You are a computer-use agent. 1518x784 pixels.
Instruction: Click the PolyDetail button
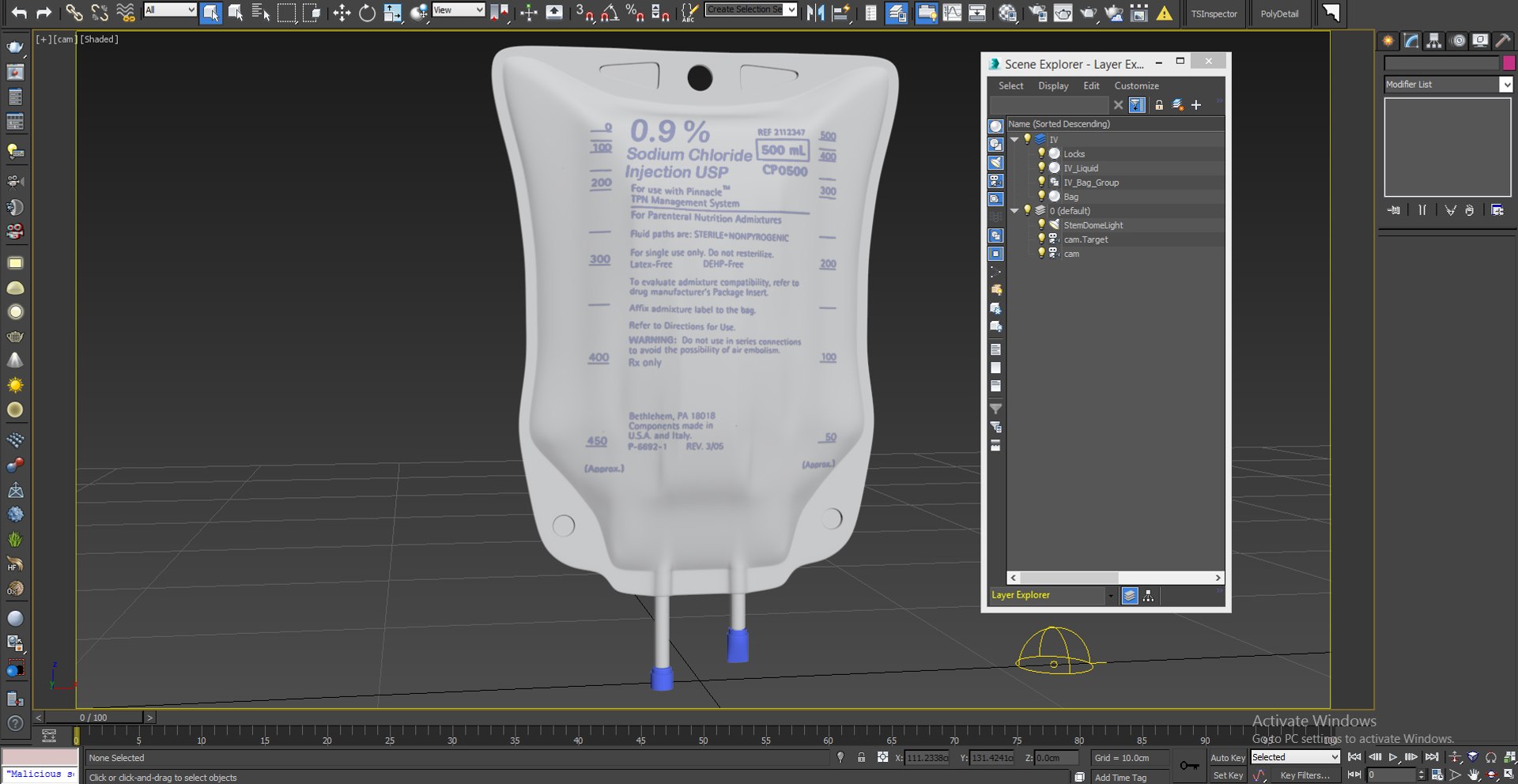point(1279,14)
